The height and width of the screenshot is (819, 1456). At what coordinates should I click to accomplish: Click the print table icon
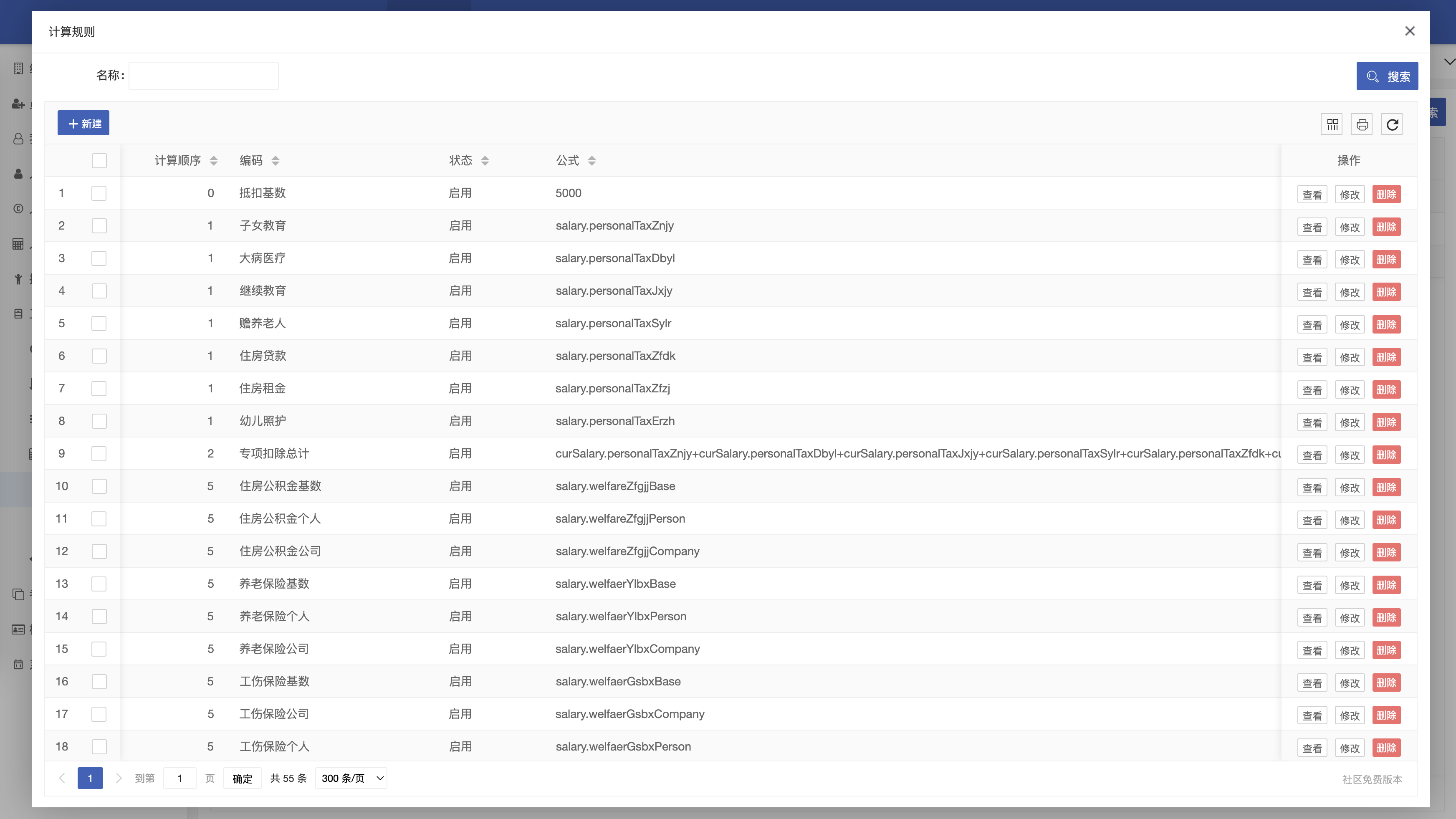1362,124
